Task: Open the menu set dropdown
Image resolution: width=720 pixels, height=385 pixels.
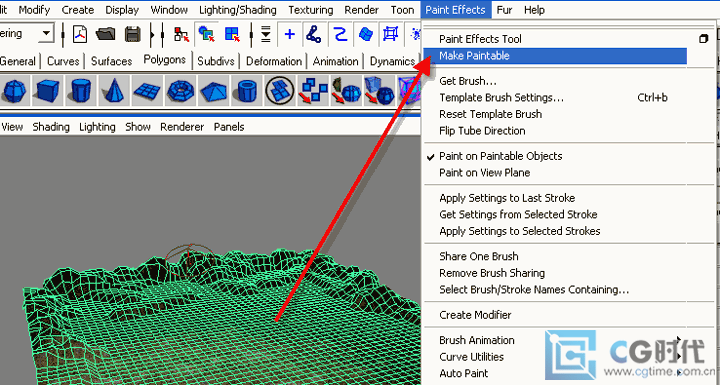Action: tap(46, 34)
